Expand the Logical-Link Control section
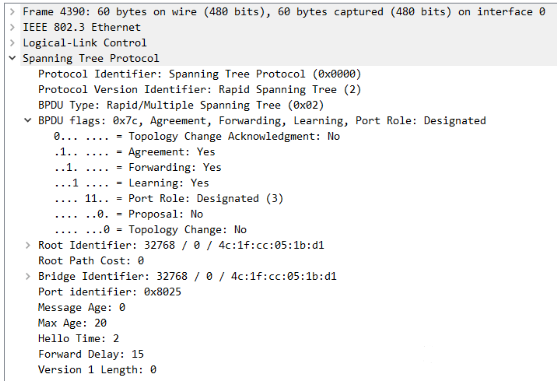This screenshot has height=389, width=560. pos(12,43)
